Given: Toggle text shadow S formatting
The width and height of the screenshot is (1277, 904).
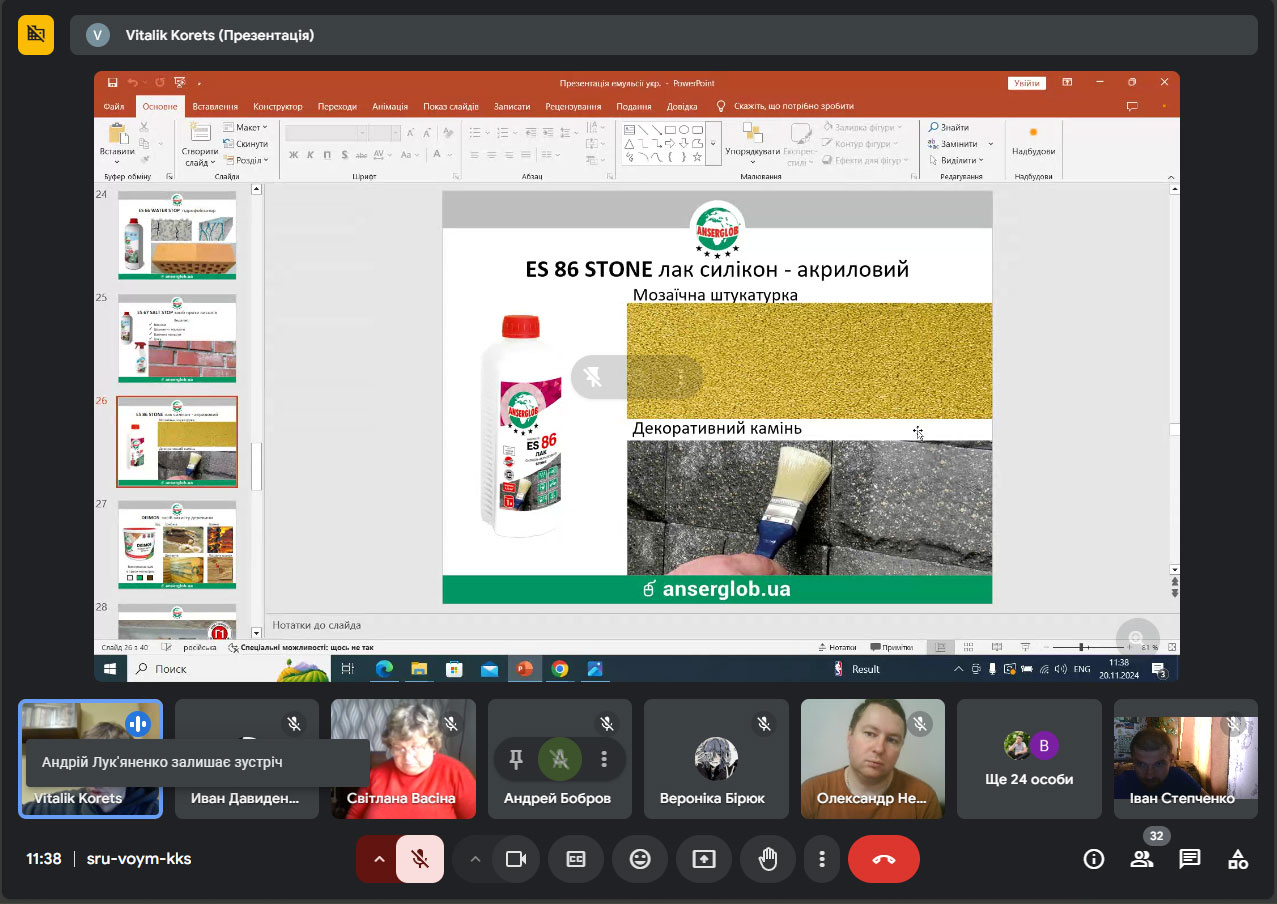Looking at the screenshot, I should click(344, 155).
